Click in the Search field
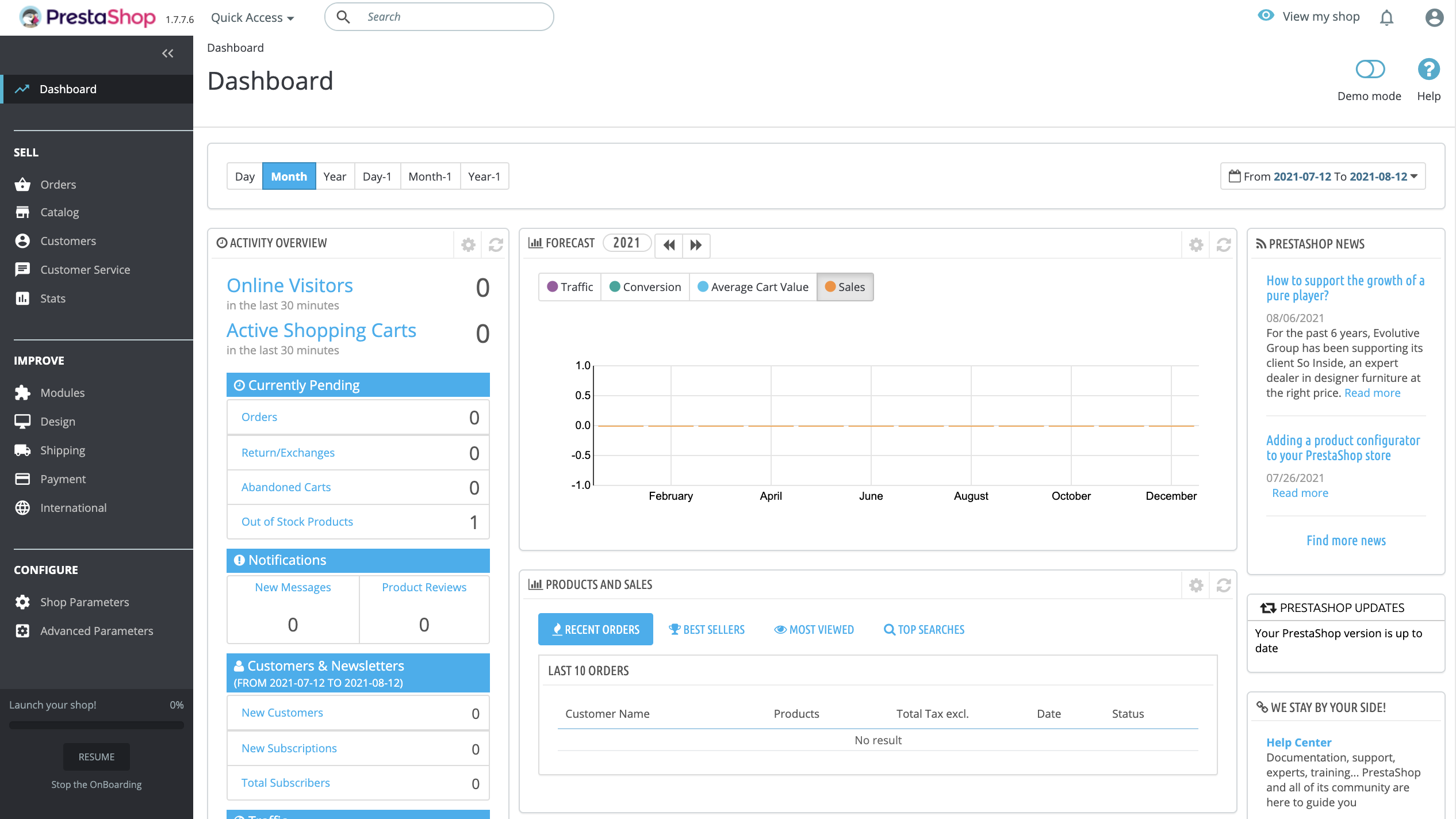This screenshot has height=819, width=1456. [x=439, y=17]
